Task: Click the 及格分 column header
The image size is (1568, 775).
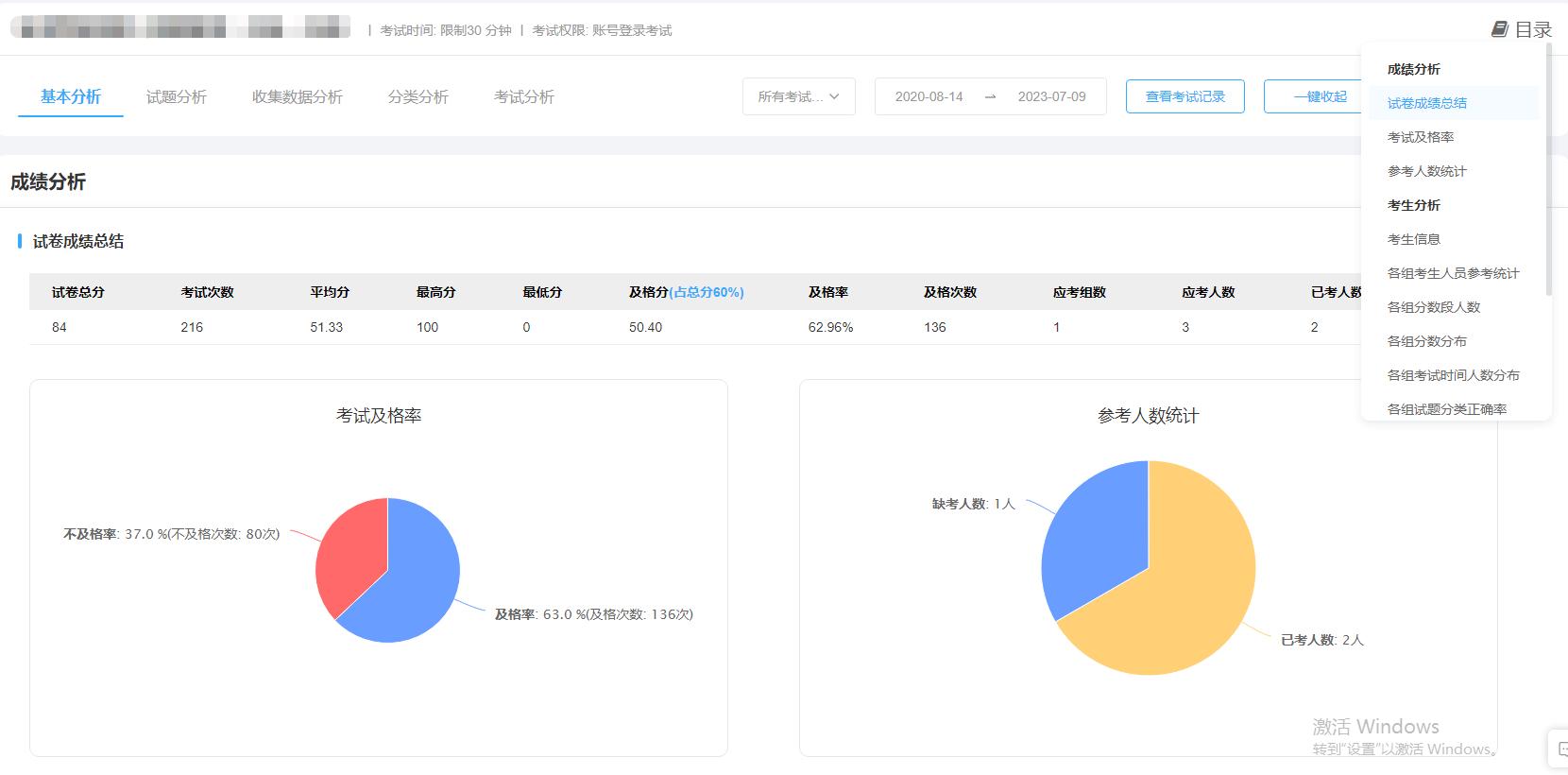Action: click(x=687, y=292)
